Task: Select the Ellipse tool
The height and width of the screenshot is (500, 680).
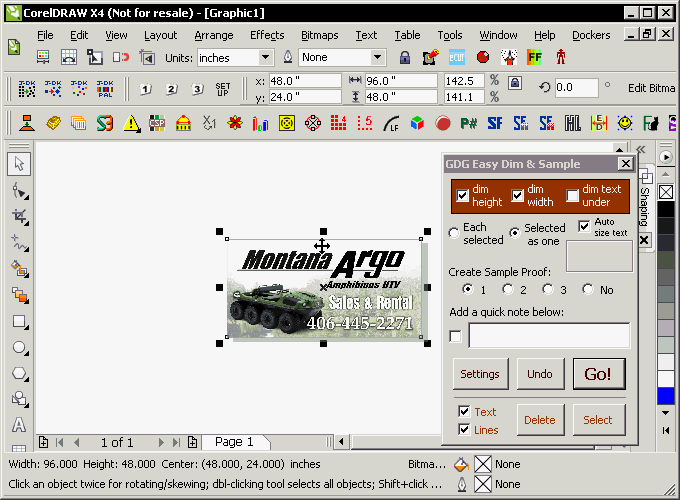Action: click(x=20, y=348)
